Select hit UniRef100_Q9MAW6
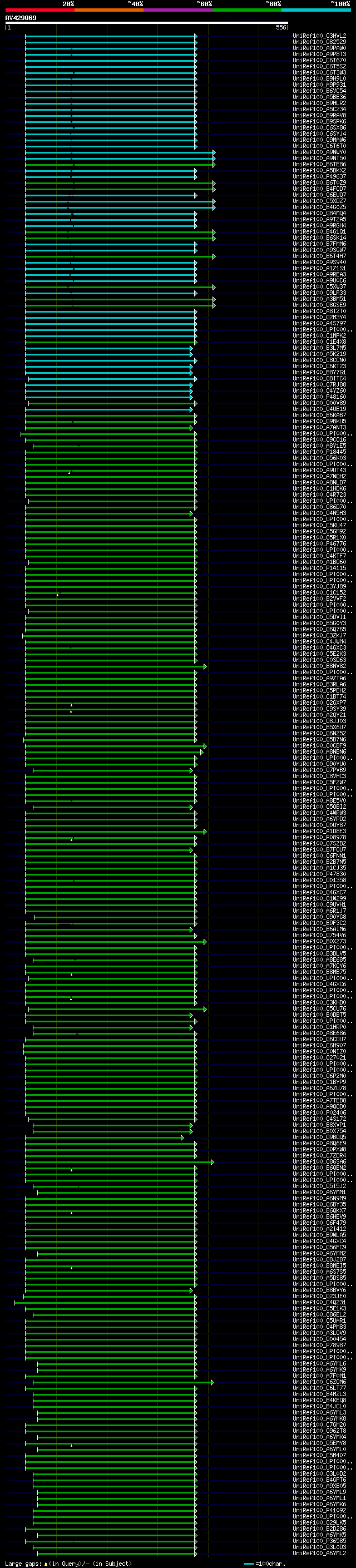The image size is (356, 1568). point(319,140)
